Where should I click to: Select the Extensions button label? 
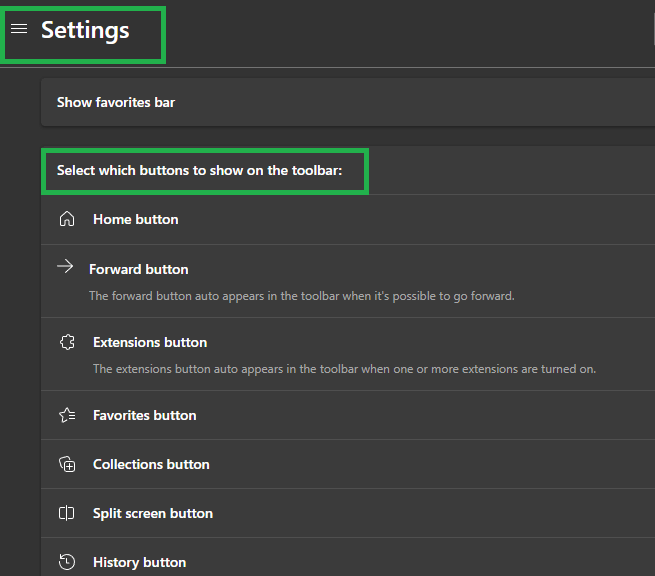150,342
